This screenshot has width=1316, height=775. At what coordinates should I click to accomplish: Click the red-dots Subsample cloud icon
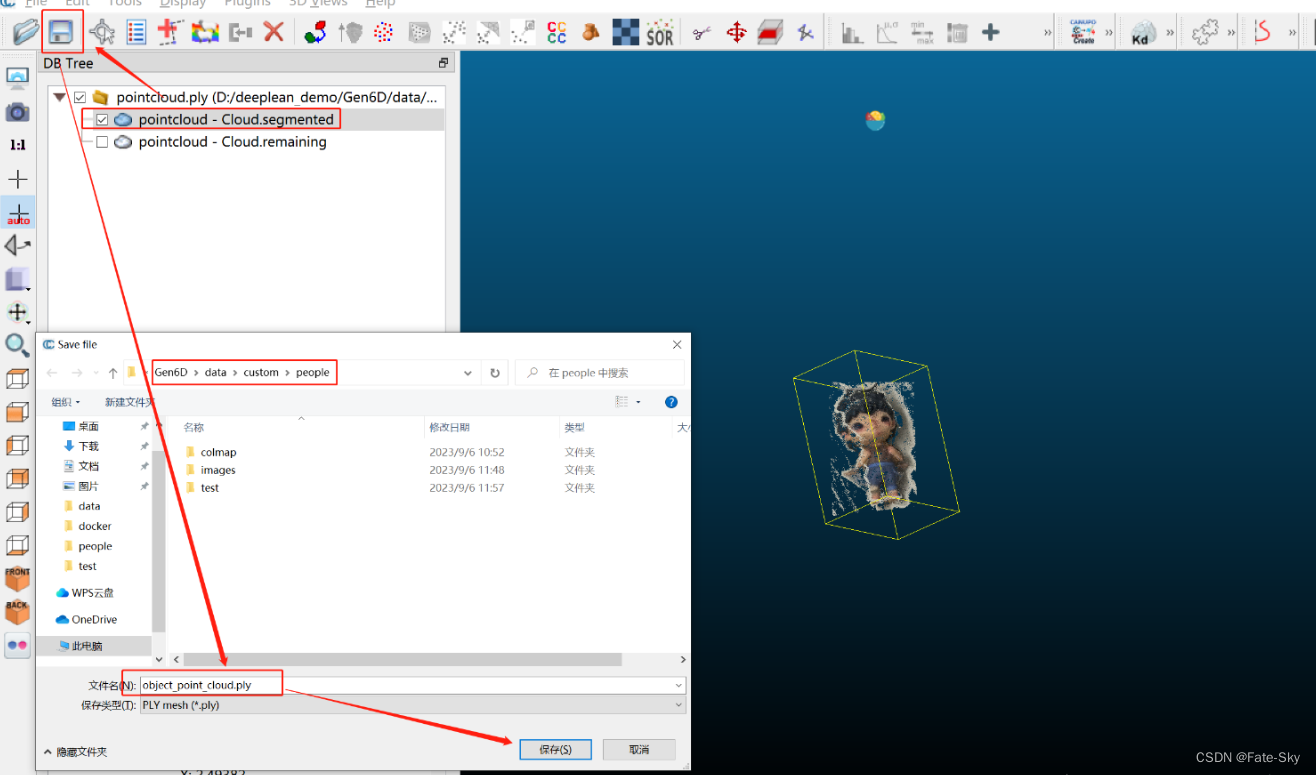pyautogui.click(x=383, y=33)
